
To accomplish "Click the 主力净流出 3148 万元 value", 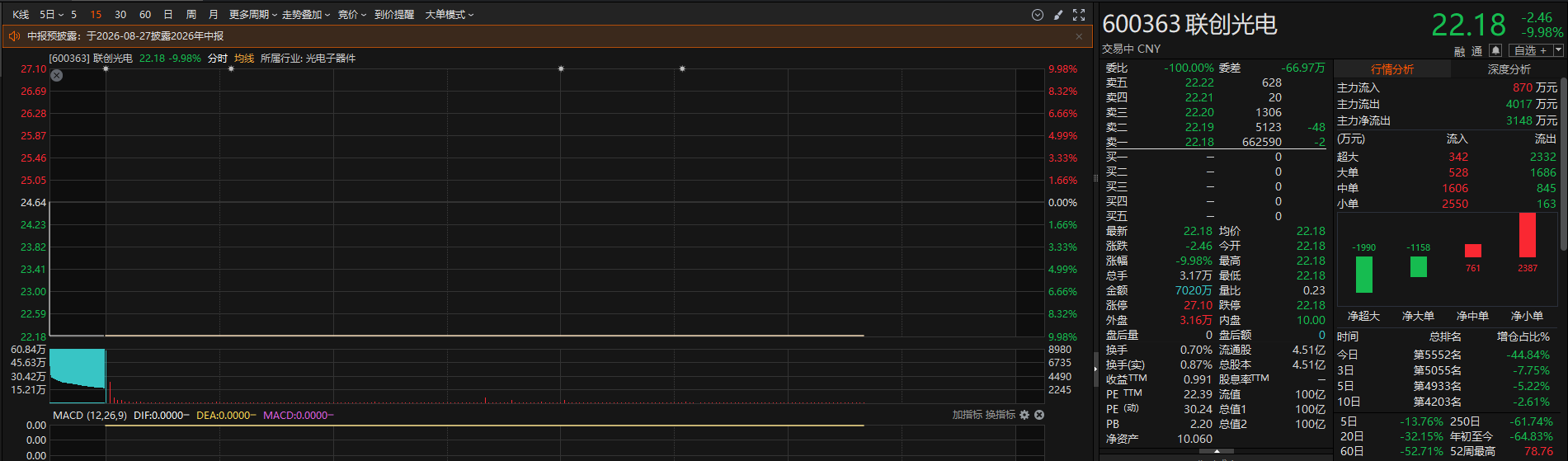I will [x=1532, y=120].
